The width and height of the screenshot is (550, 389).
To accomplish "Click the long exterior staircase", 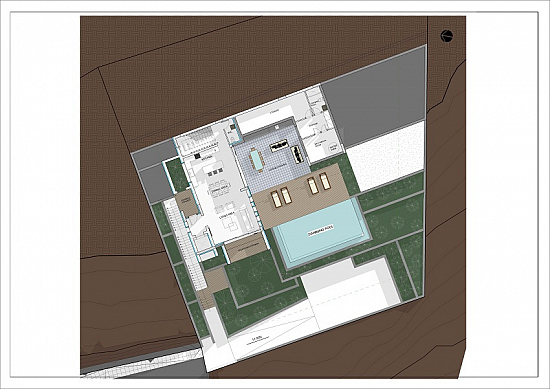I will coord(185,245).
